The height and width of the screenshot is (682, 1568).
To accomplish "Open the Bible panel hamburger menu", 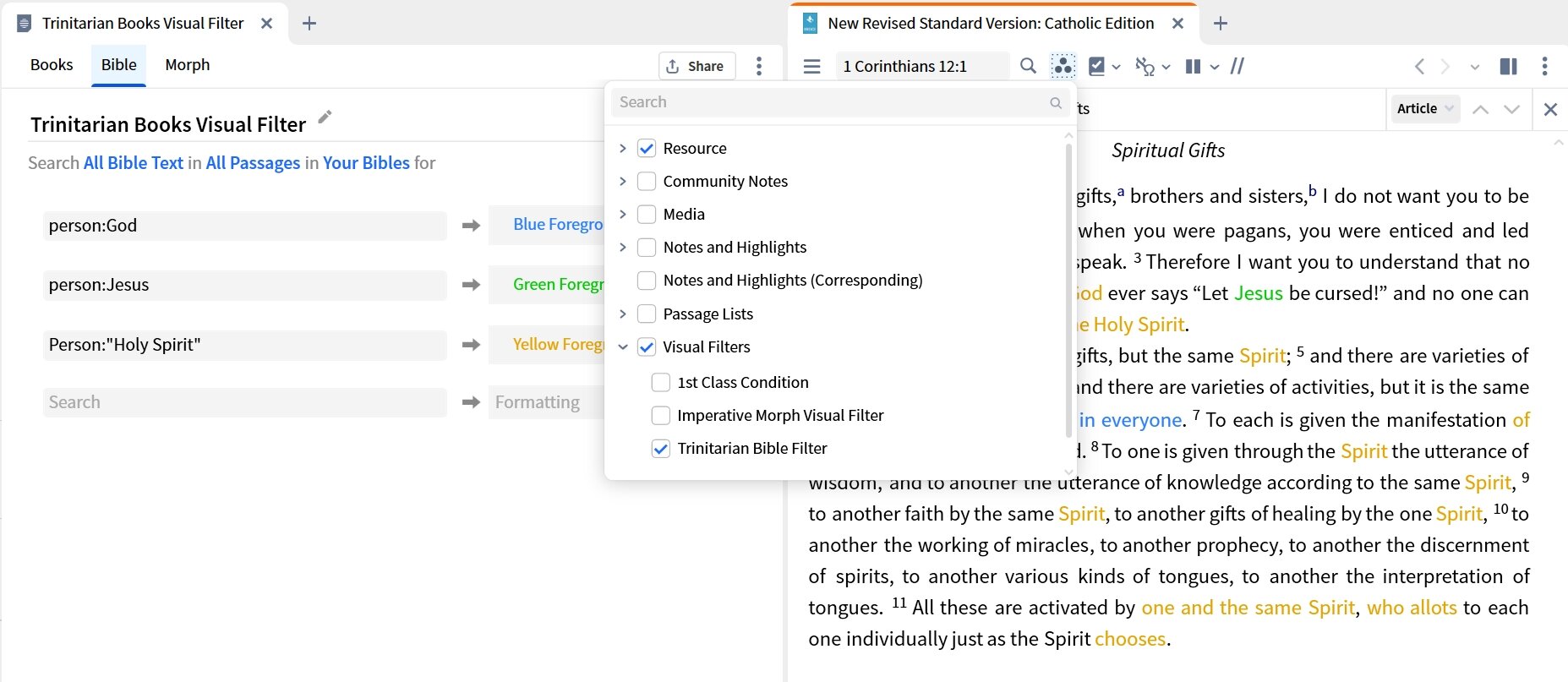I will 811,66.
